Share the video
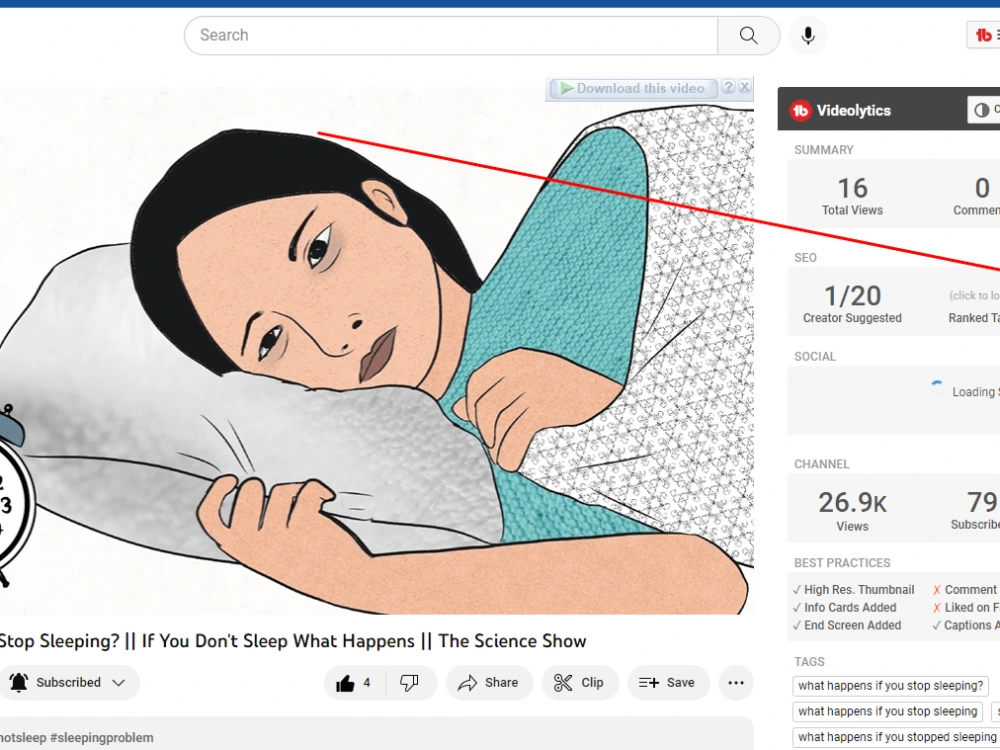Screen dimensions: 1000x750 tap(489, 683)
